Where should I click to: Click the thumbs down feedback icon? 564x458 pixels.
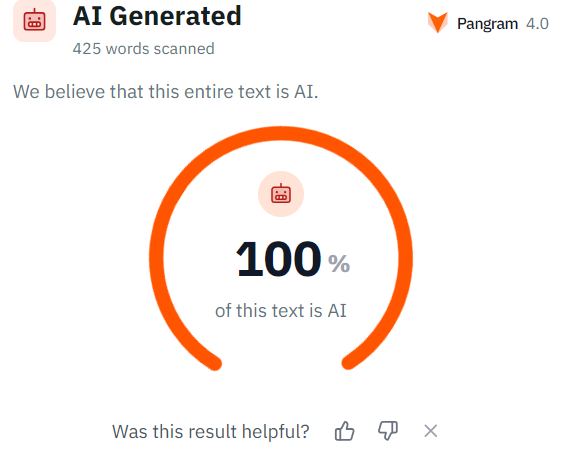388,431
